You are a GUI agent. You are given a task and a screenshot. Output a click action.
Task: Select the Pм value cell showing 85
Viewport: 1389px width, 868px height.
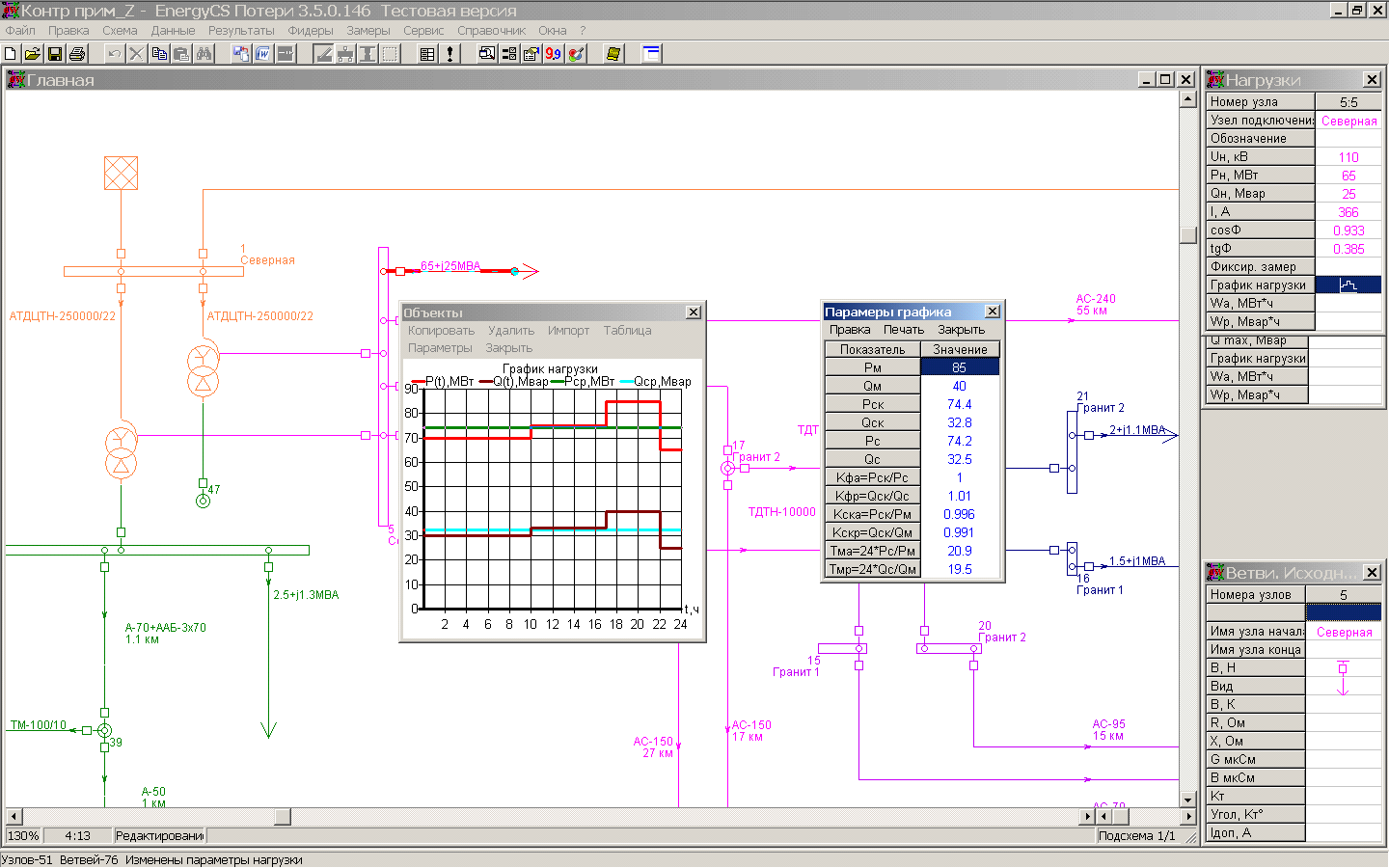point(959,367)
